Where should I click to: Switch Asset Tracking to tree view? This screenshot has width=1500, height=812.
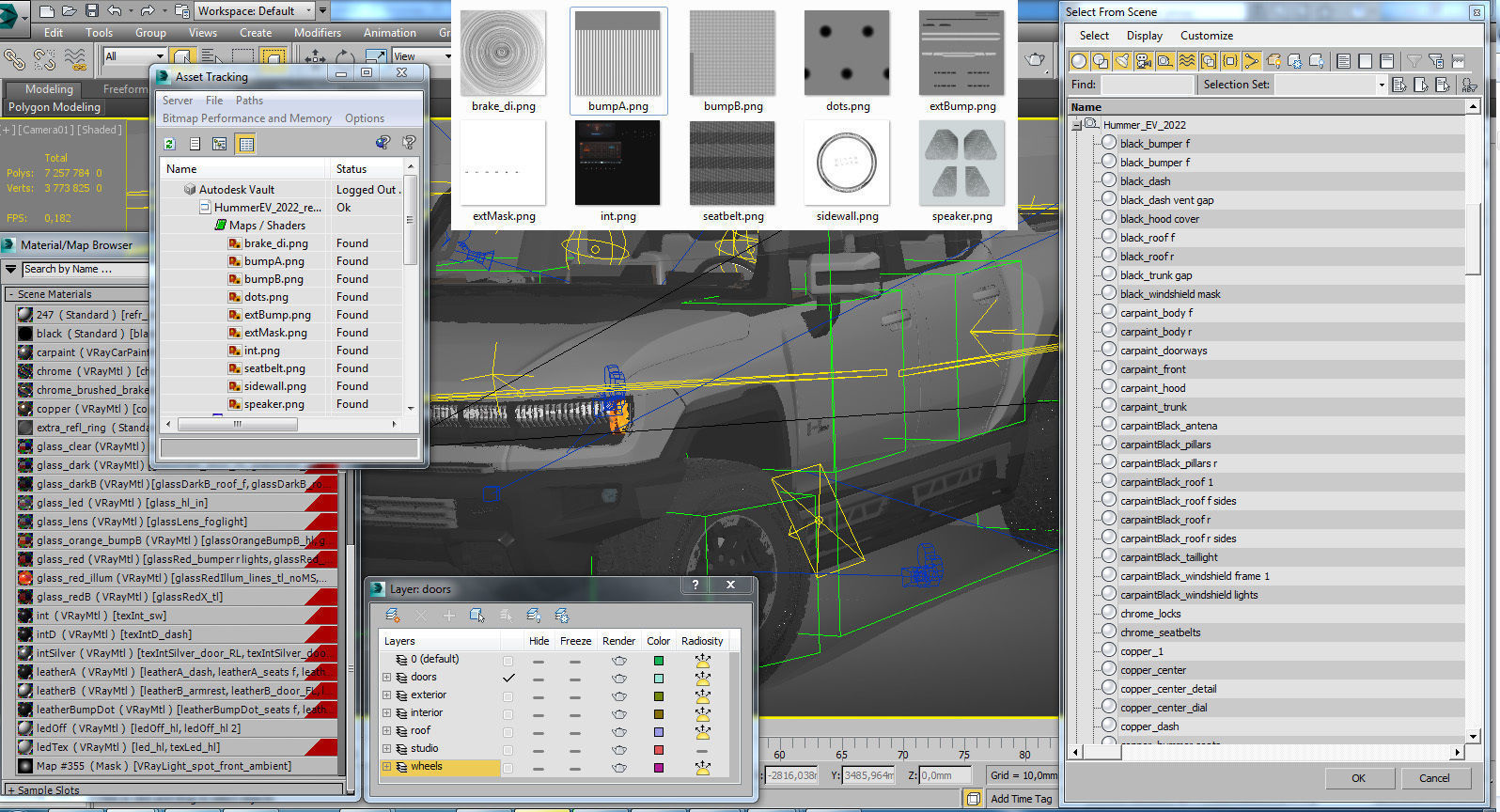pyautogui.click(x=220, y=144)
